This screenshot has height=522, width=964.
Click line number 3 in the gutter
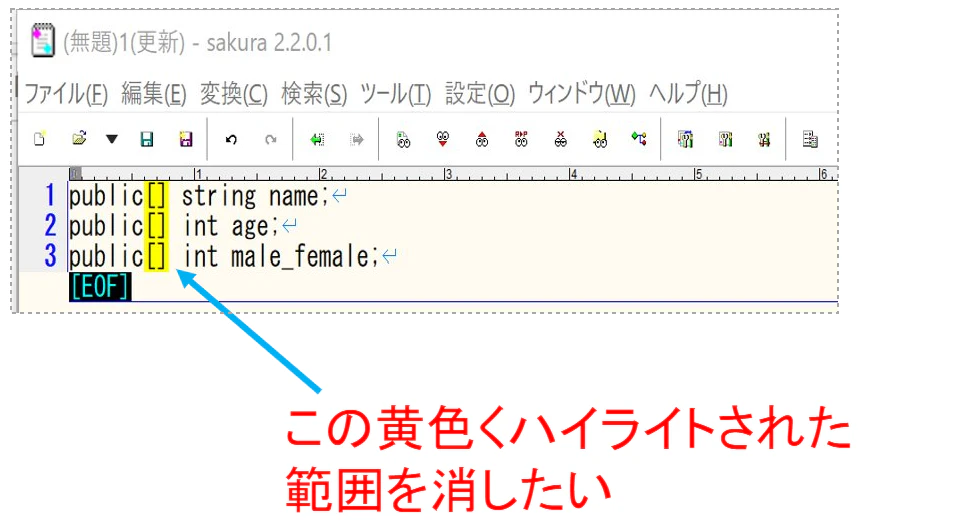pyautogui.click(x=50, y=256)
